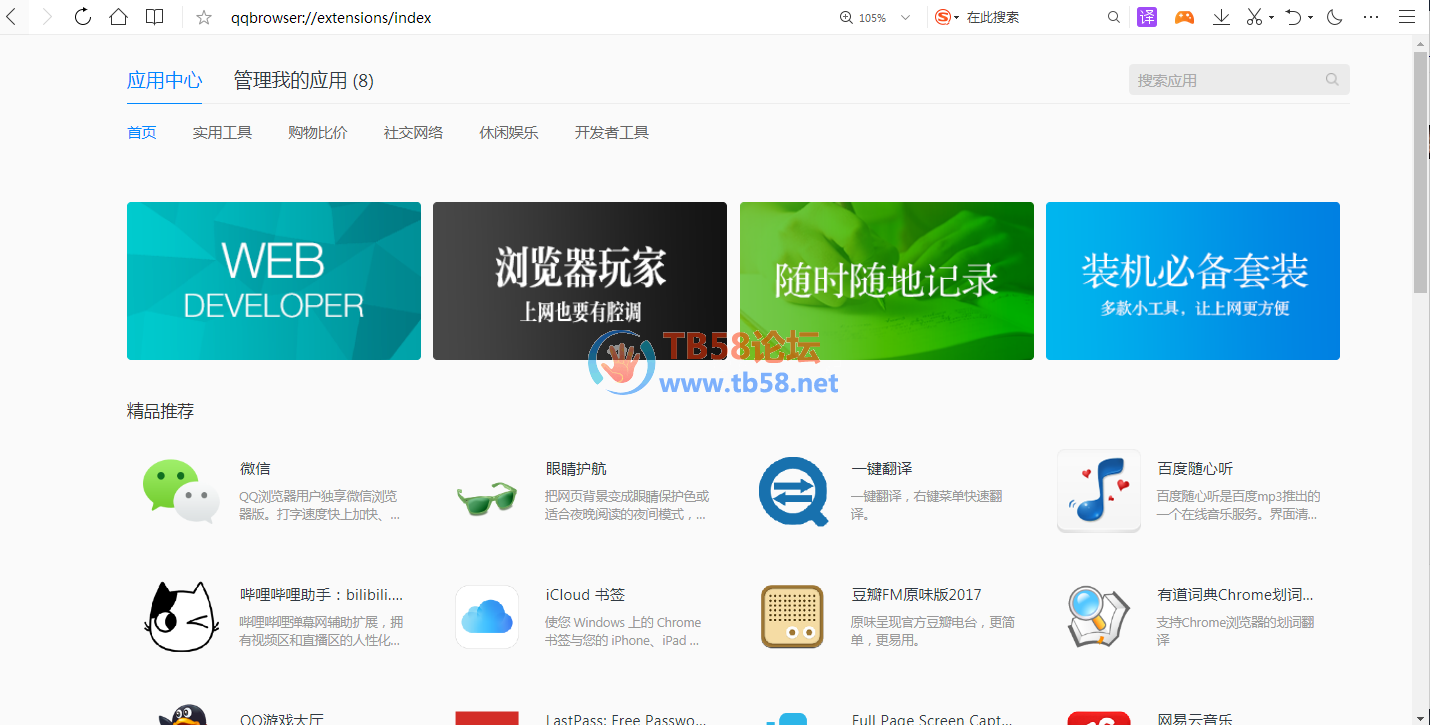Open the three-dots more tools menu

[x=1371, y=17]
